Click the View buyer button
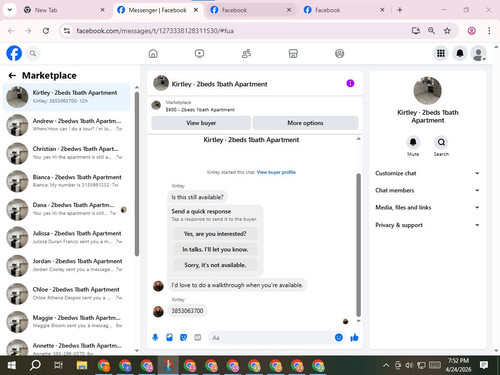This screenshot has height=375, width=500. [x=201, y=123]
